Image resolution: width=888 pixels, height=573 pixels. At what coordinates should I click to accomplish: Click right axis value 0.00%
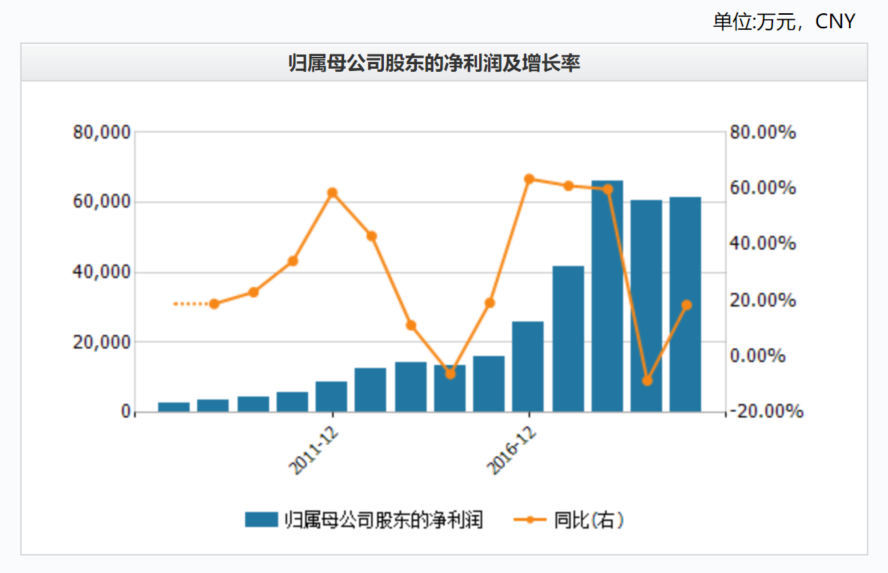pyautogui.click(x=757, y=356)
